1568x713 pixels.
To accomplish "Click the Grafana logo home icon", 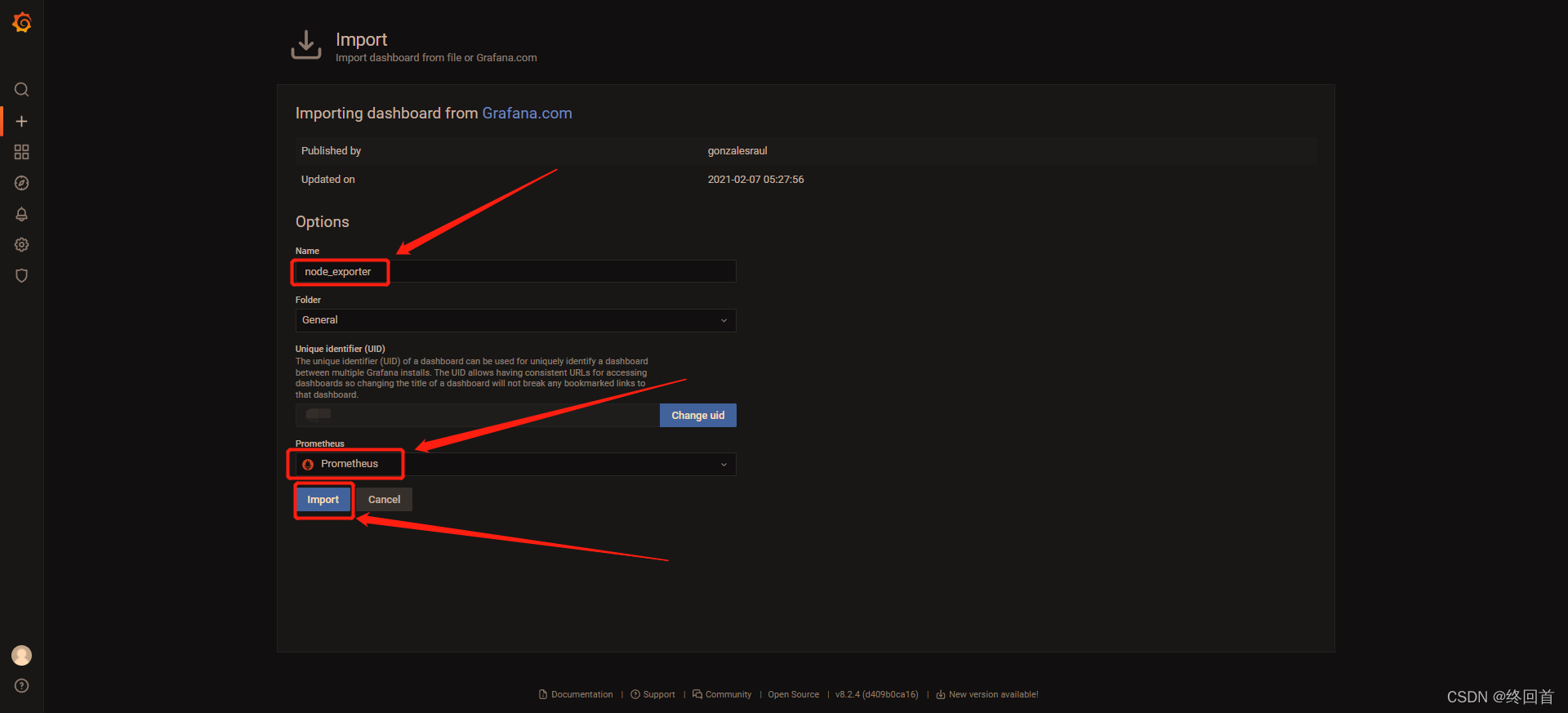I will [x=22, y=23].
